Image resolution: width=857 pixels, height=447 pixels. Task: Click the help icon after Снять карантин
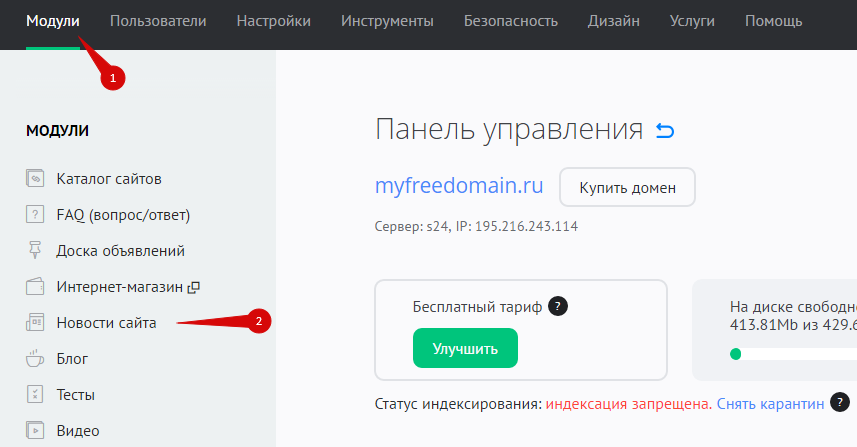pyautogui.click(x=839, y=403)
